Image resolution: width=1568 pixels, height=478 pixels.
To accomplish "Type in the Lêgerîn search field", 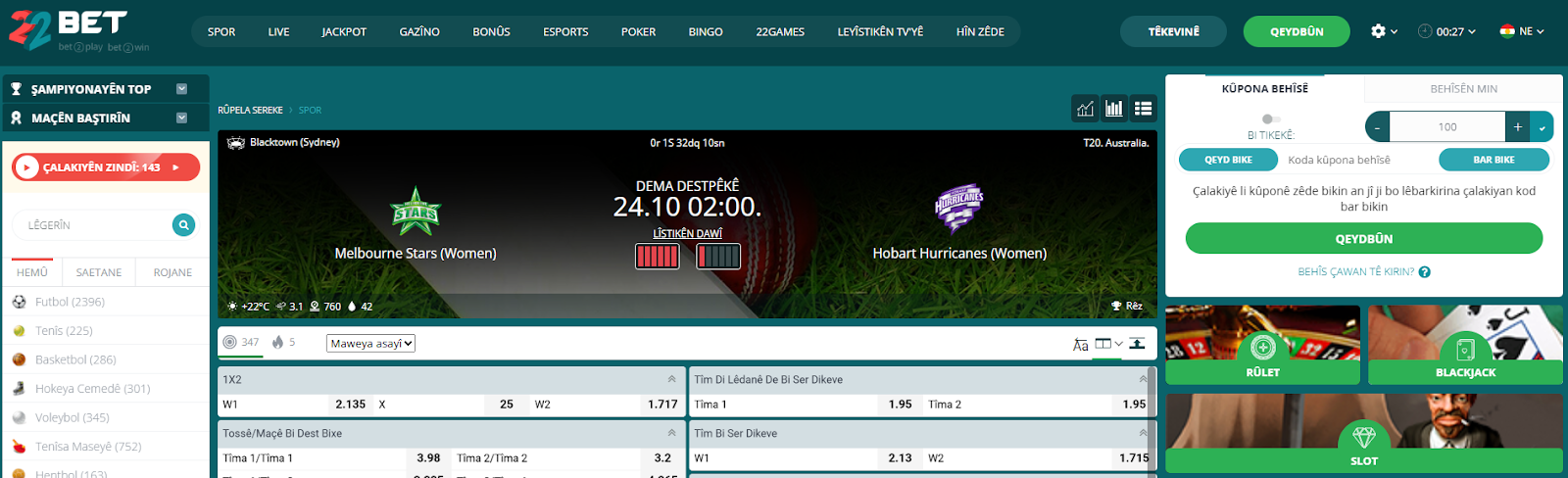I will [93, 225].
